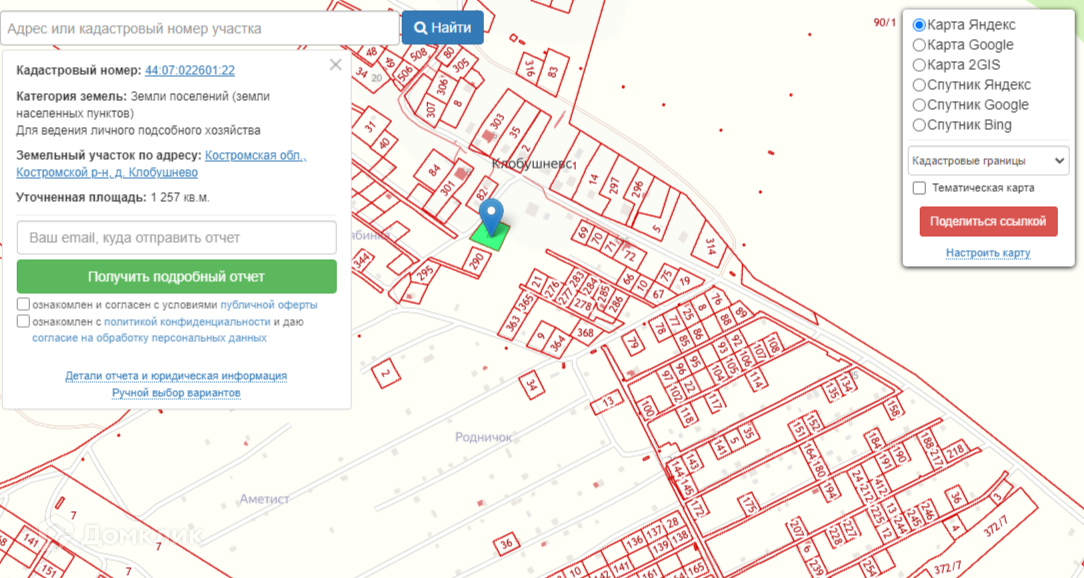This screenshot has height=578, width=1084.
Task: Click parcel labeled 218 on map
Action: (955, 451)
